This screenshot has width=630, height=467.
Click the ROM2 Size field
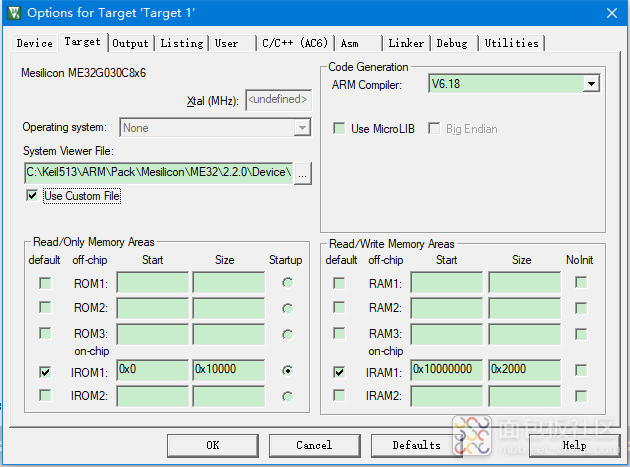click(x=229, y=308)
